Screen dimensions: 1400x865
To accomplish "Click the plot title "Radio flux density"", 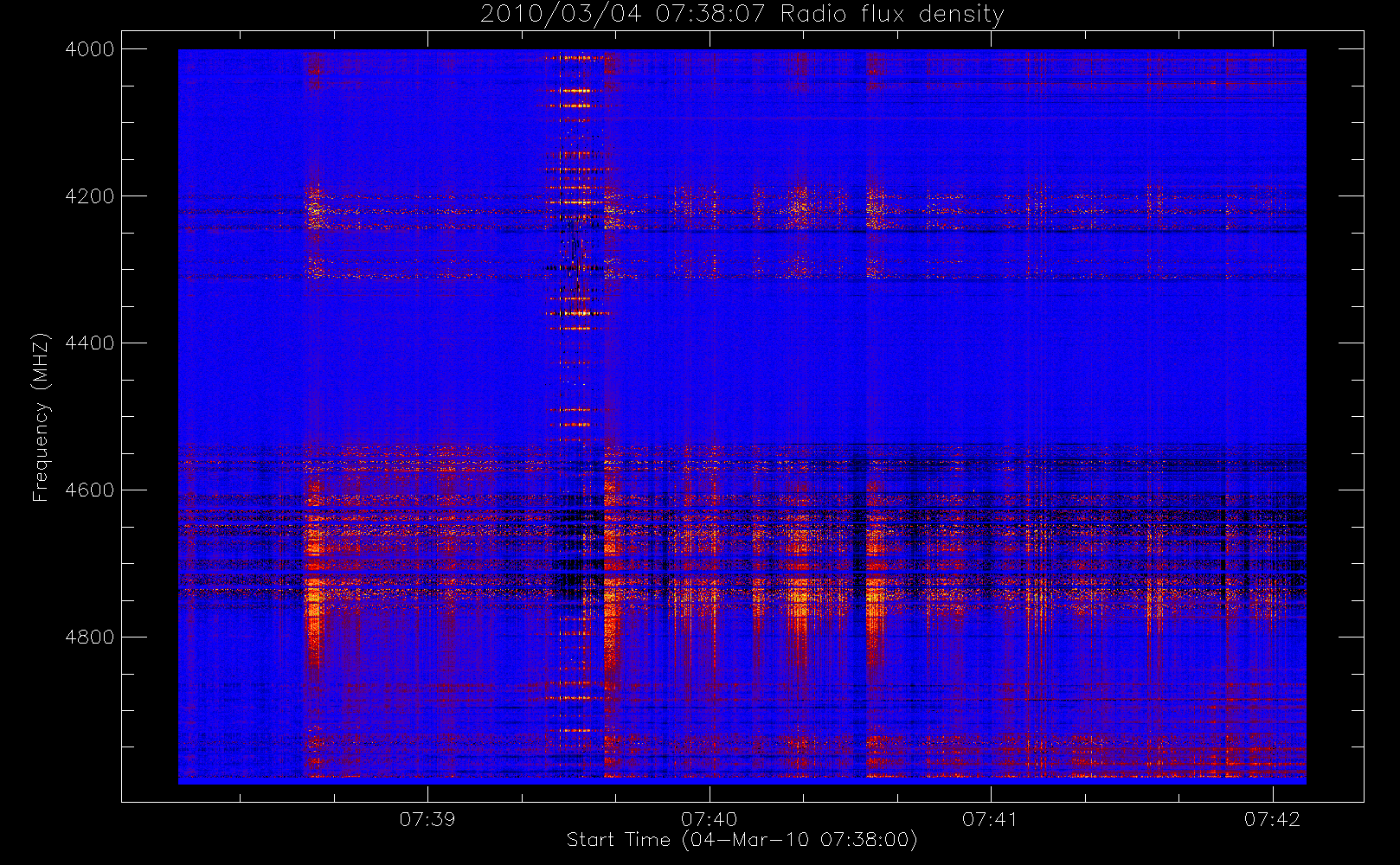I will click(x=892, y=15).
